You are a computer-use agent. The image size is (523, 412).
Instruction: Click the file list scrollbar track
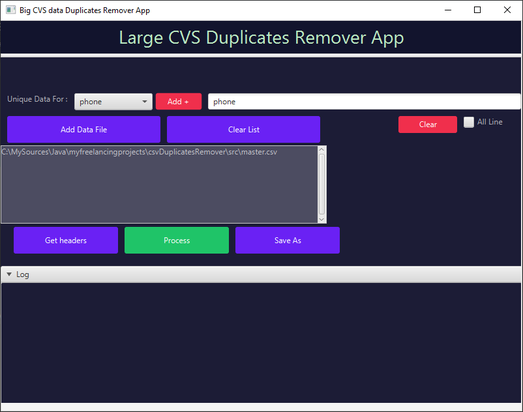click(322, 184)
